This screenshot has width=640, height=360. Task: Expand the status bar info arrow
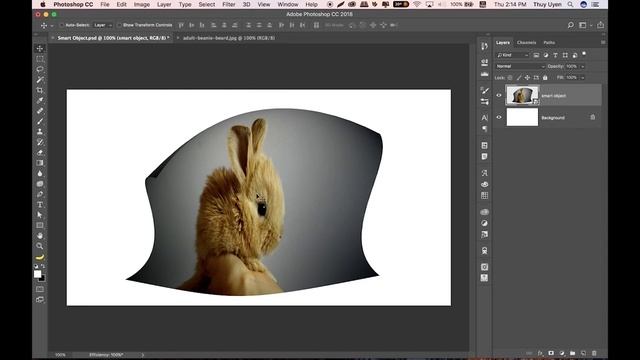tap(143, 355)
